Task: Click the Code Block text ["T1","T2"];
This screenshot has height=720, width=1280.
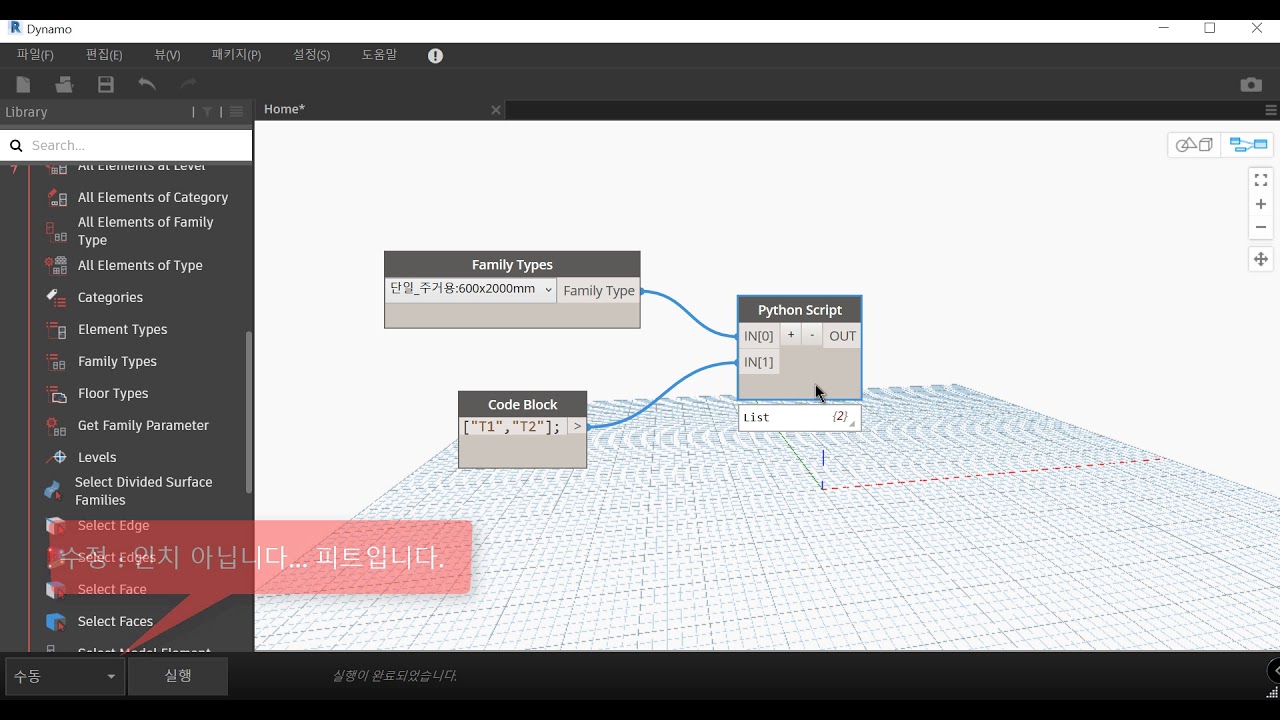Action: point(512,427)
